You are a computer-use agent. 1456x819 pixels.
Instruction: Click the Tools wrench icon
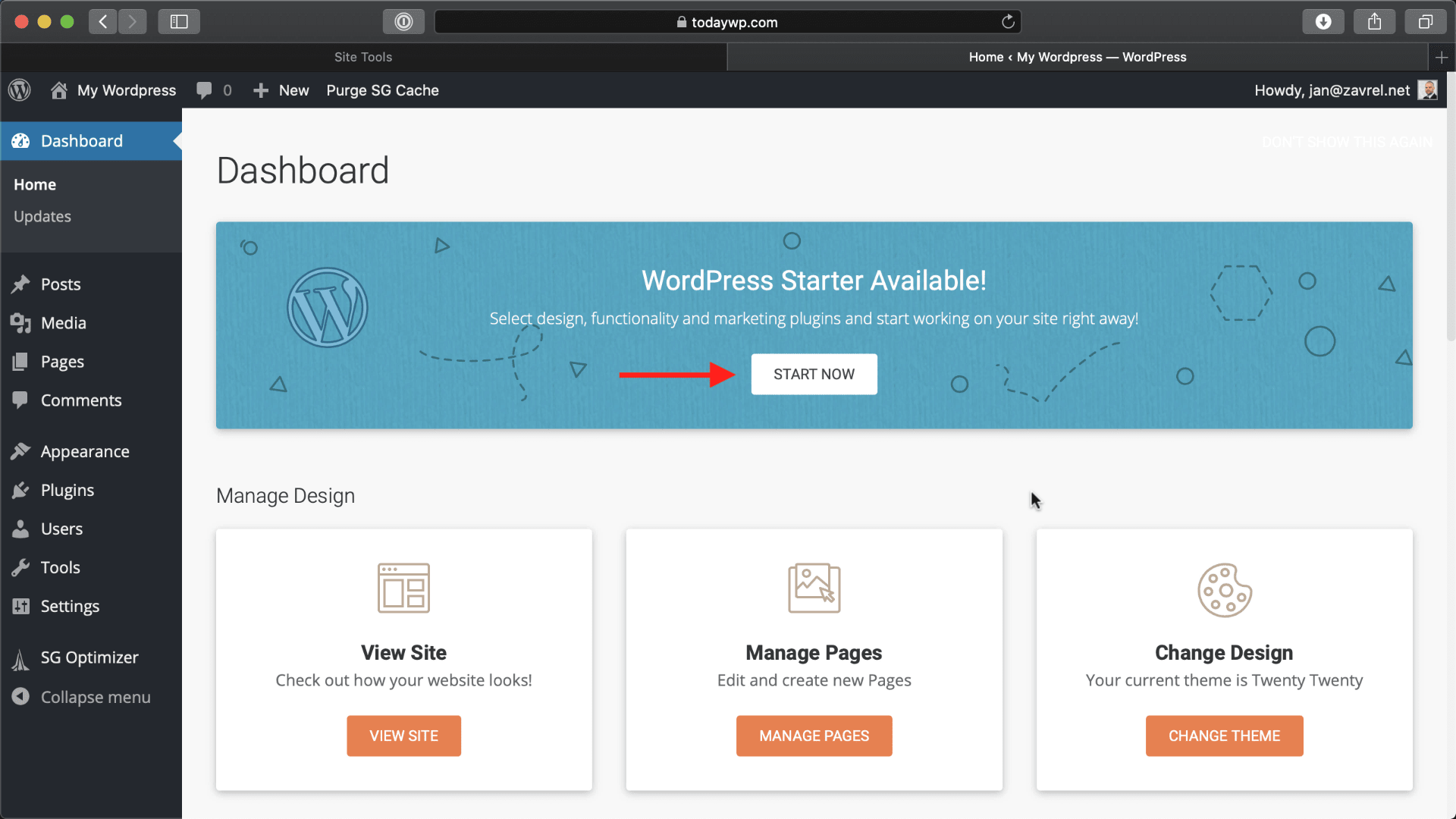tap(20, 567)
